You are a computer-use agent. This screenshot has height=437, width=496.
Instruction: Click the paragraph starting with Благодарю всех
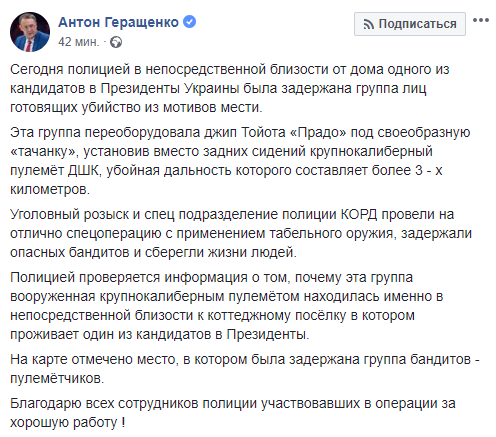[233, 413]
